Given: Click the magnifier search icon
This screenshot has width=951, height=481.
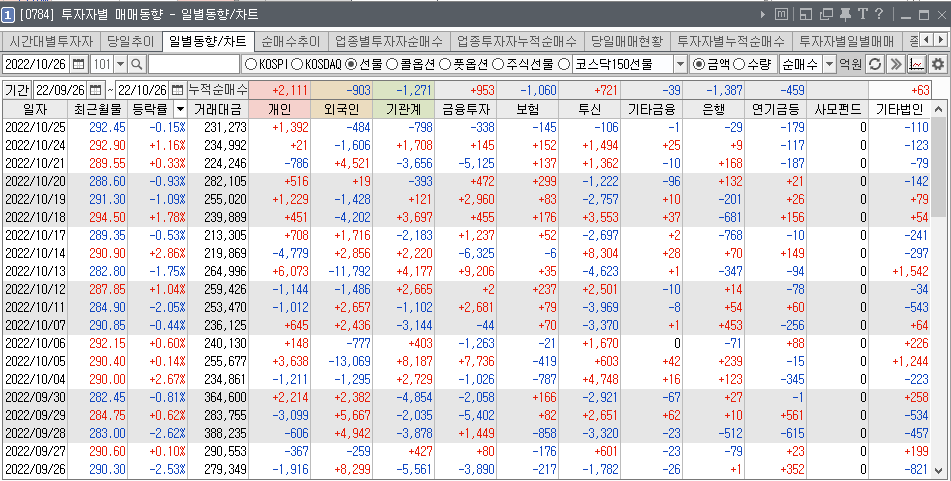Looking at the screenshot, I should pos(137,64).
